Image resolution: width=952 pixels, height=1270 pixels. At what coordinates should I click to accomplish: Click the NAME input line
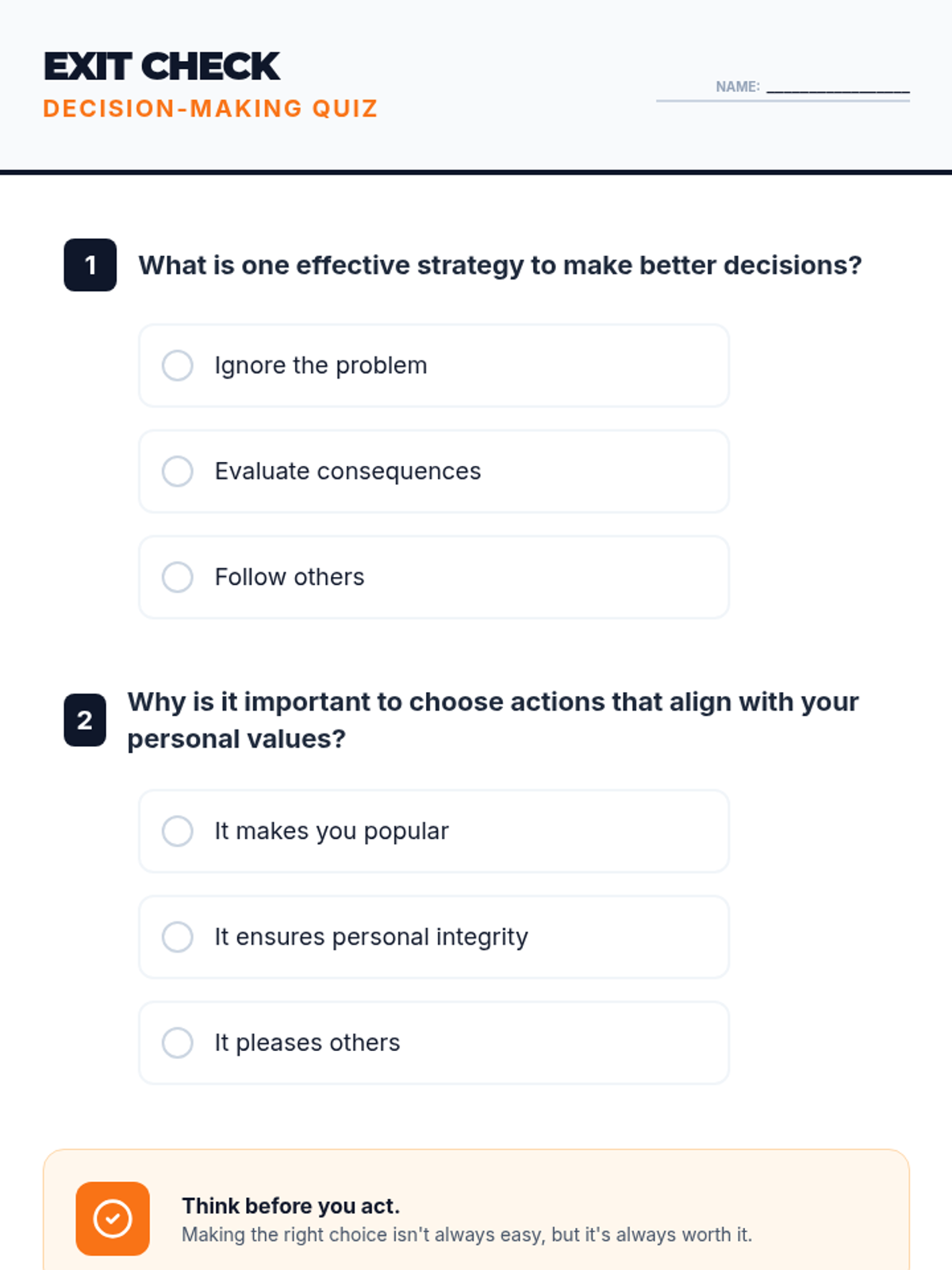837,89
